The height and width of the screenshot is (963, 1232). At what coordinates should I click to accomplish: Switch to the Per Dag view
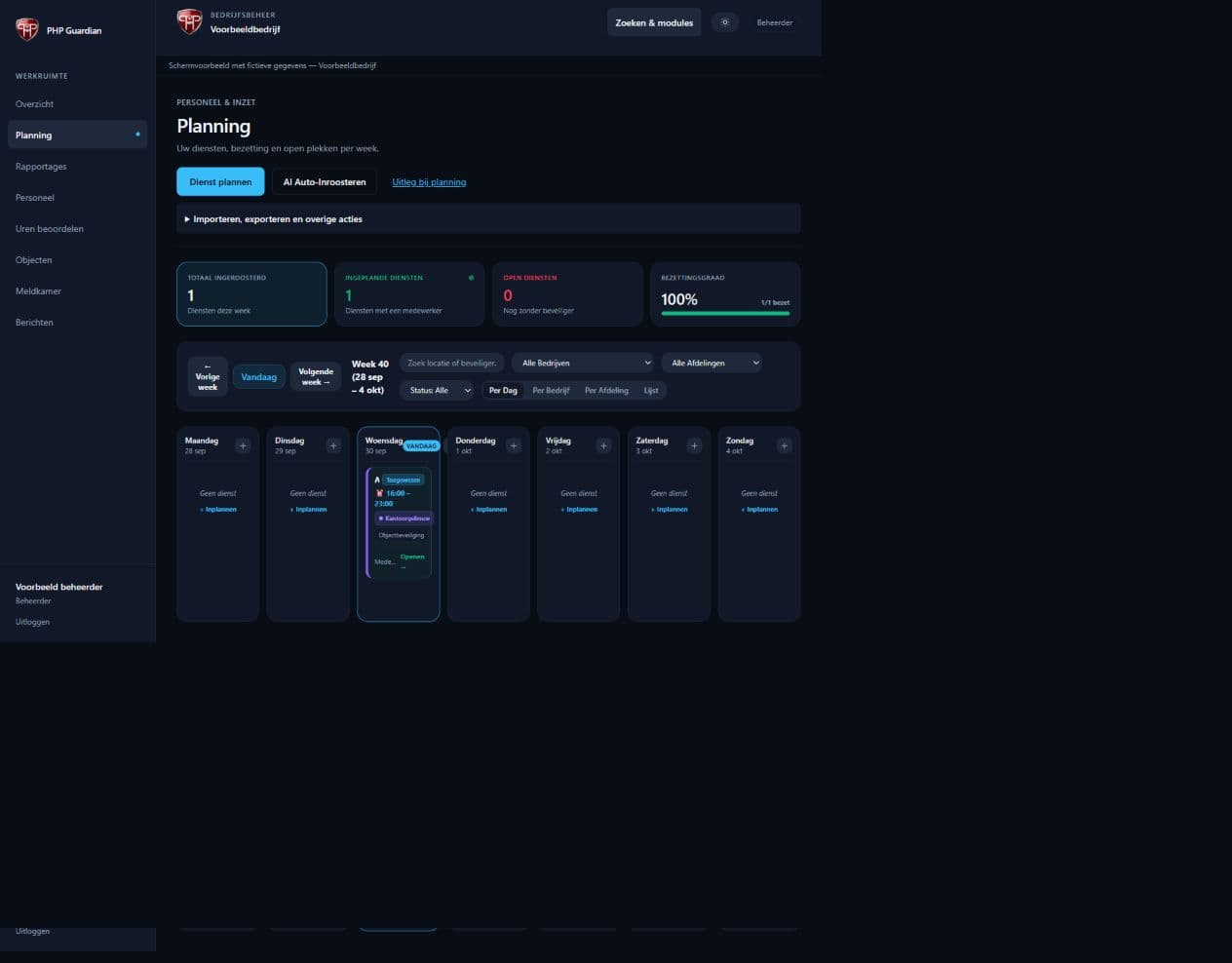coord(503,390)
